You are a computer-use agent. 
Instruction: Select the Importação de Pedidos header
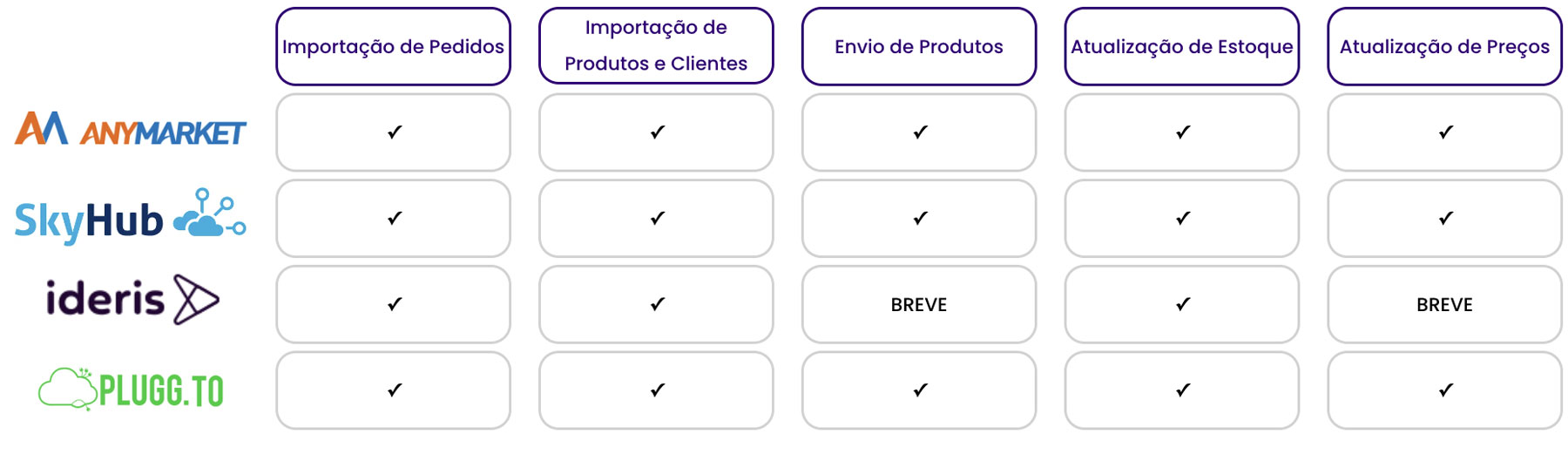coord(393,46)
